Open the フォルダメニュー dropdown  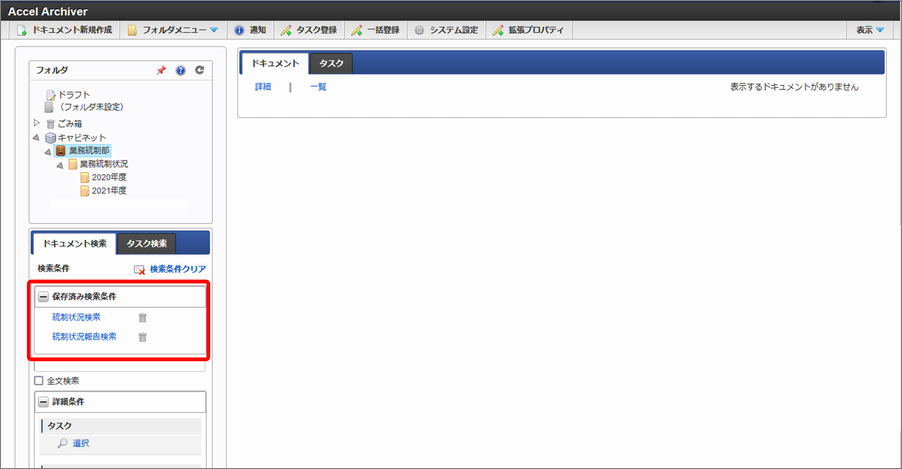pyautogui.click(x=173, y=30)
